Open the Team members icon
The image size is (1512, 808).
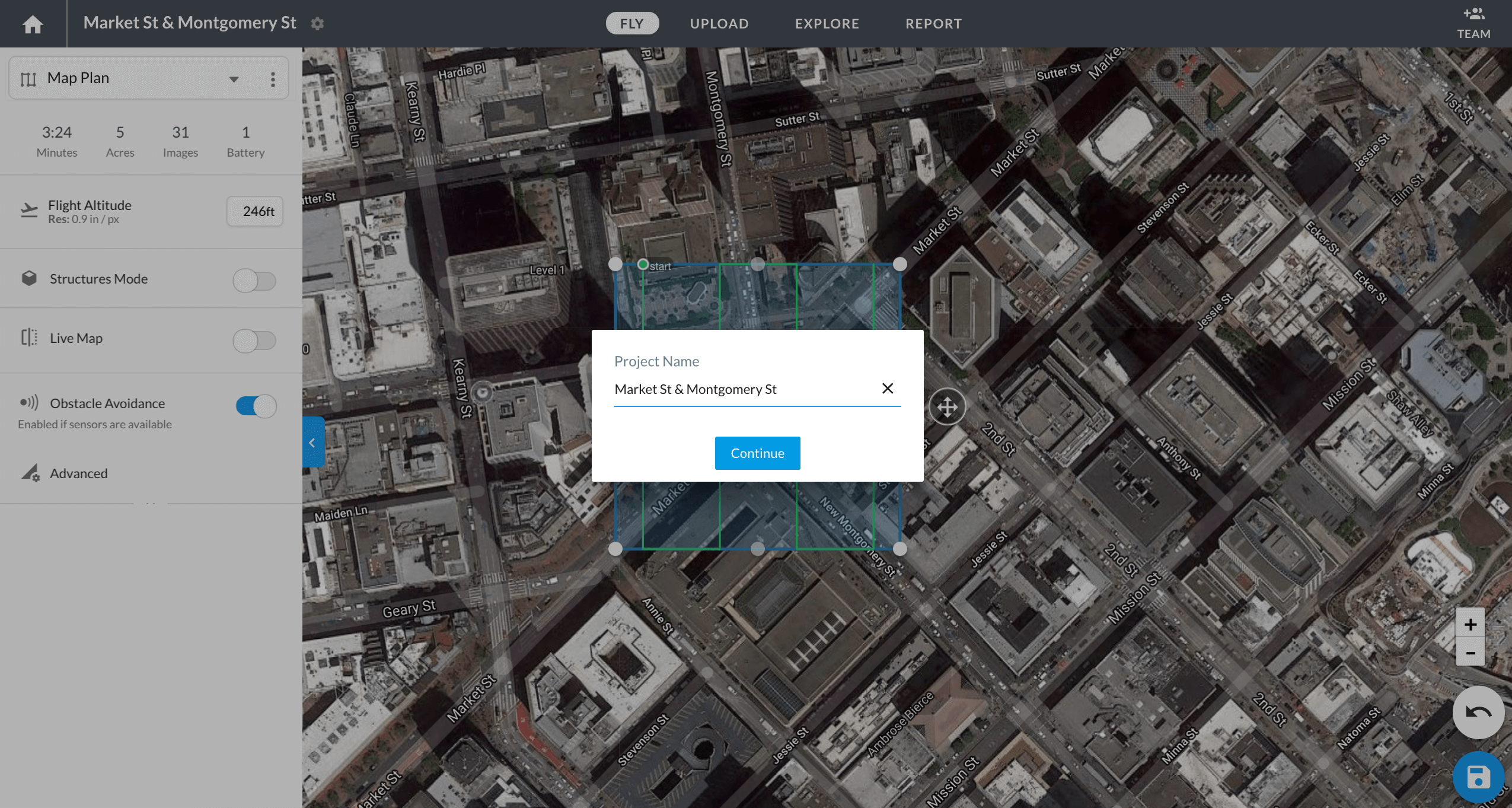click(1473, 24)
